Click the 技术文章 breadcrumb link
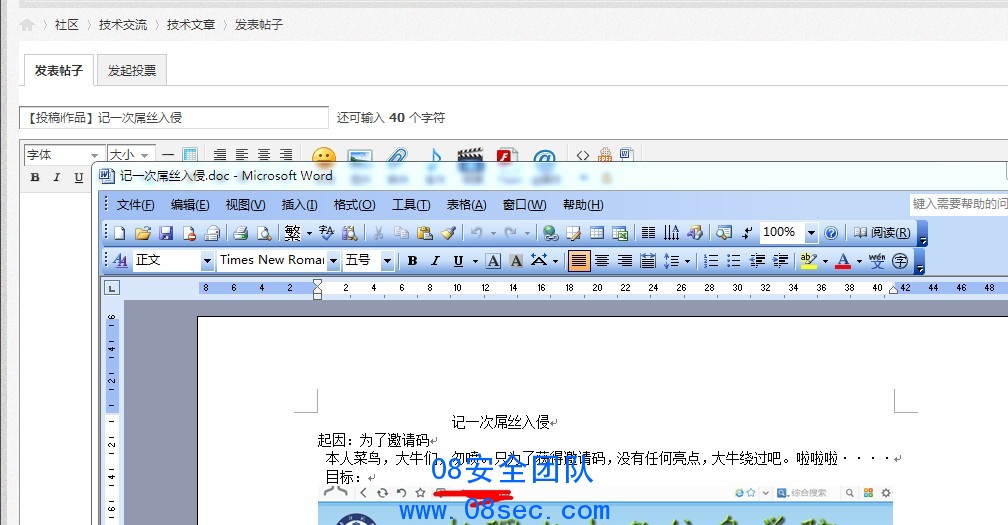1008x525 pixels. point(191,25)
